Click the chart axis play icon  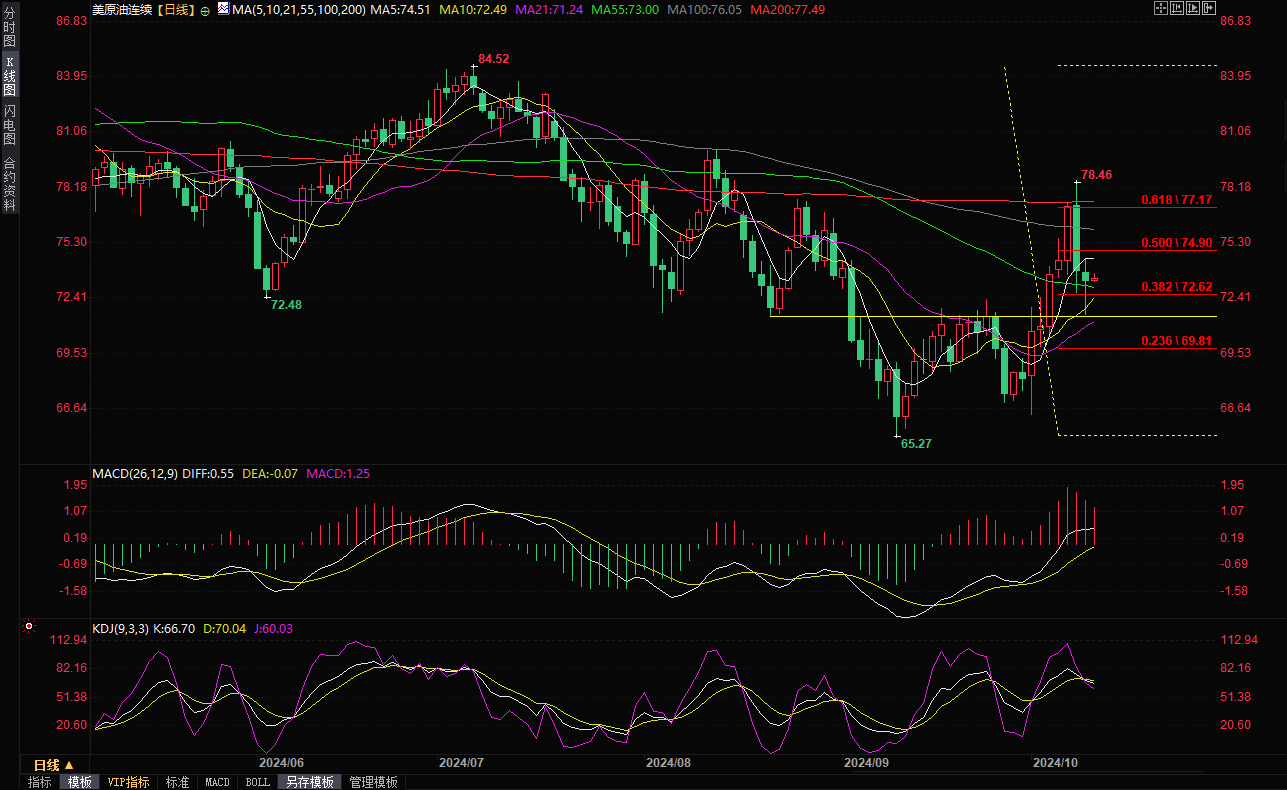pos(1192,8)
